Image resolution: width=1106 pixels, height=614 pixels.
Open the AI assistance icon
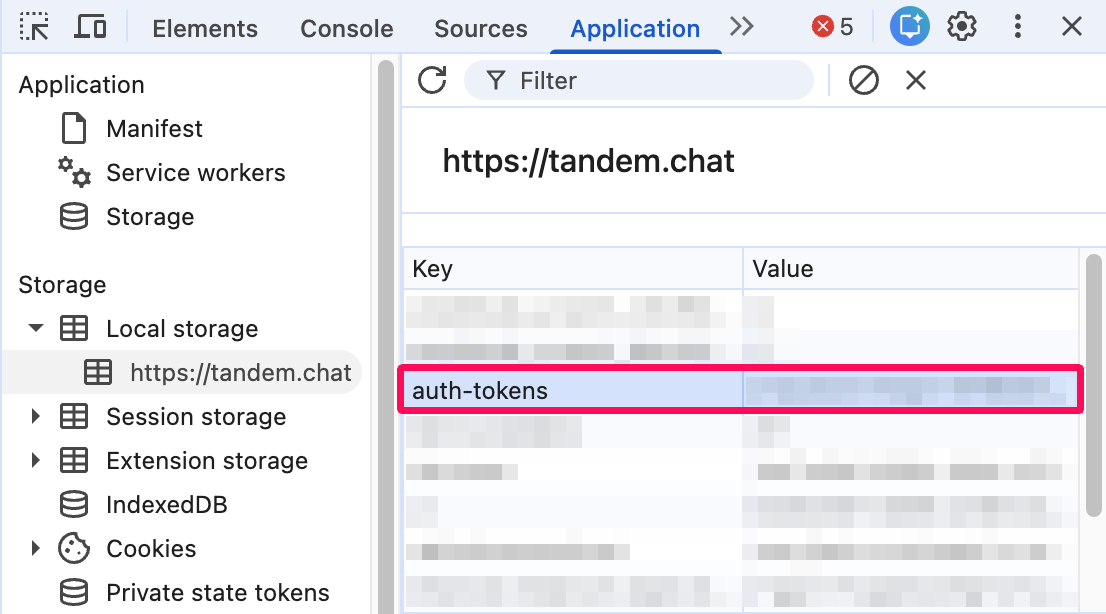(x=909, y=27)
